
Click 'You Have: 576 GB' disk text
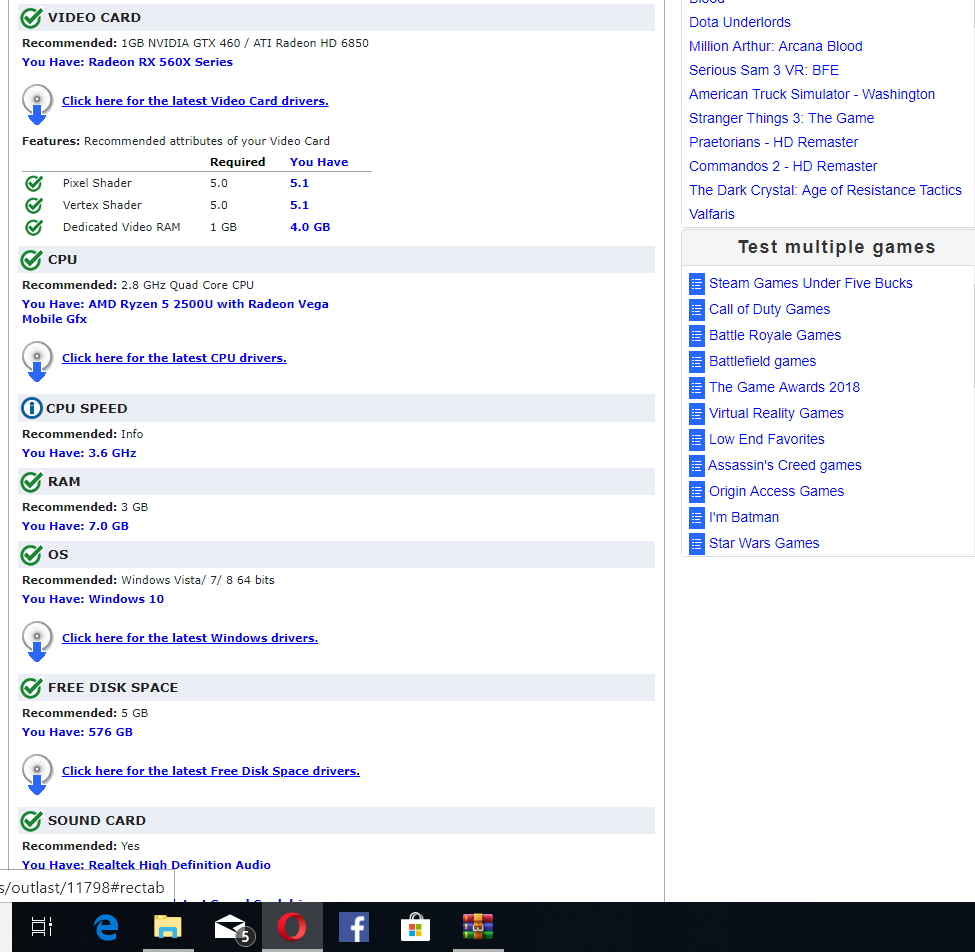tap(78, 732)
